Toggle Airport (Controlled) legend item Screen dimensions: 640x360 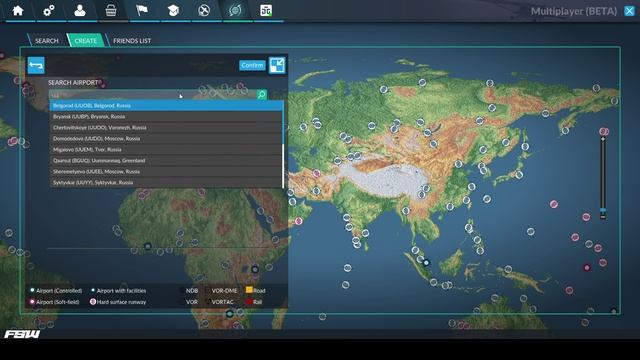[56, 291]
